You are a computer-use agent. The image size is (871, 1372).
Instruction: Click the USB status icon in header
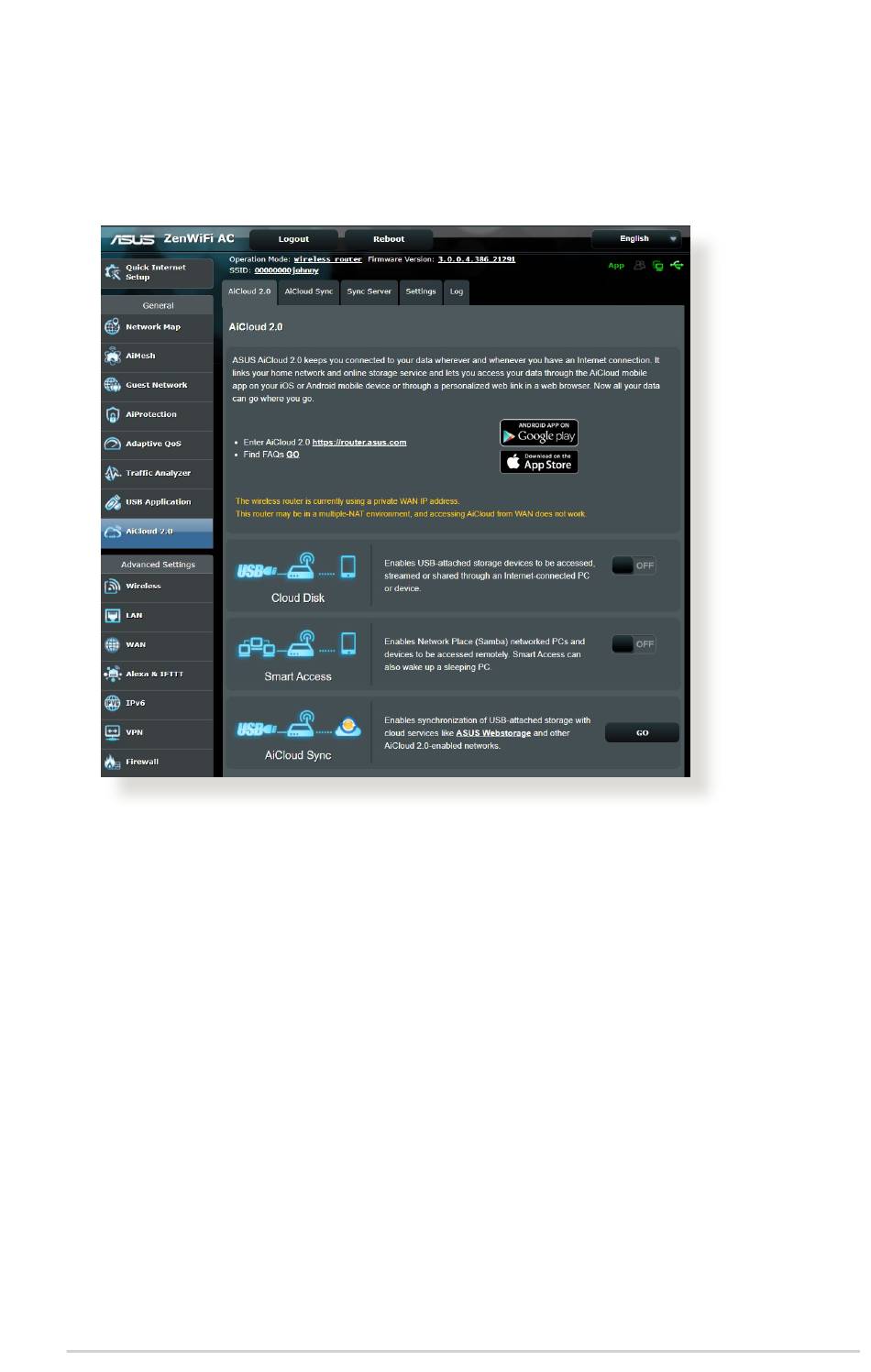pyautogui.click(x=677, y=265)
